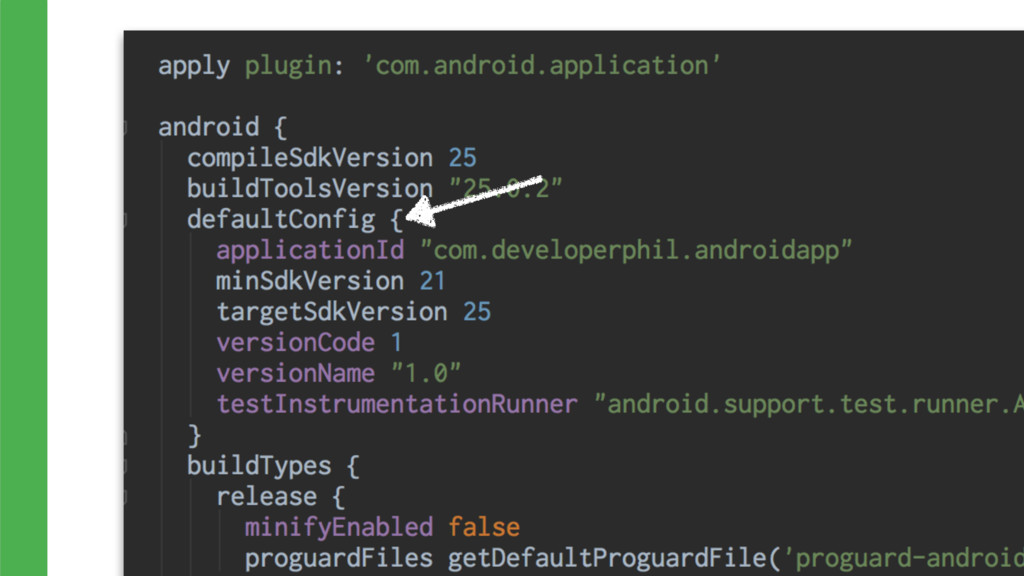Click the buildToolsVersion keyword
The image size is (1024, 576).
(x=310, y=189)
